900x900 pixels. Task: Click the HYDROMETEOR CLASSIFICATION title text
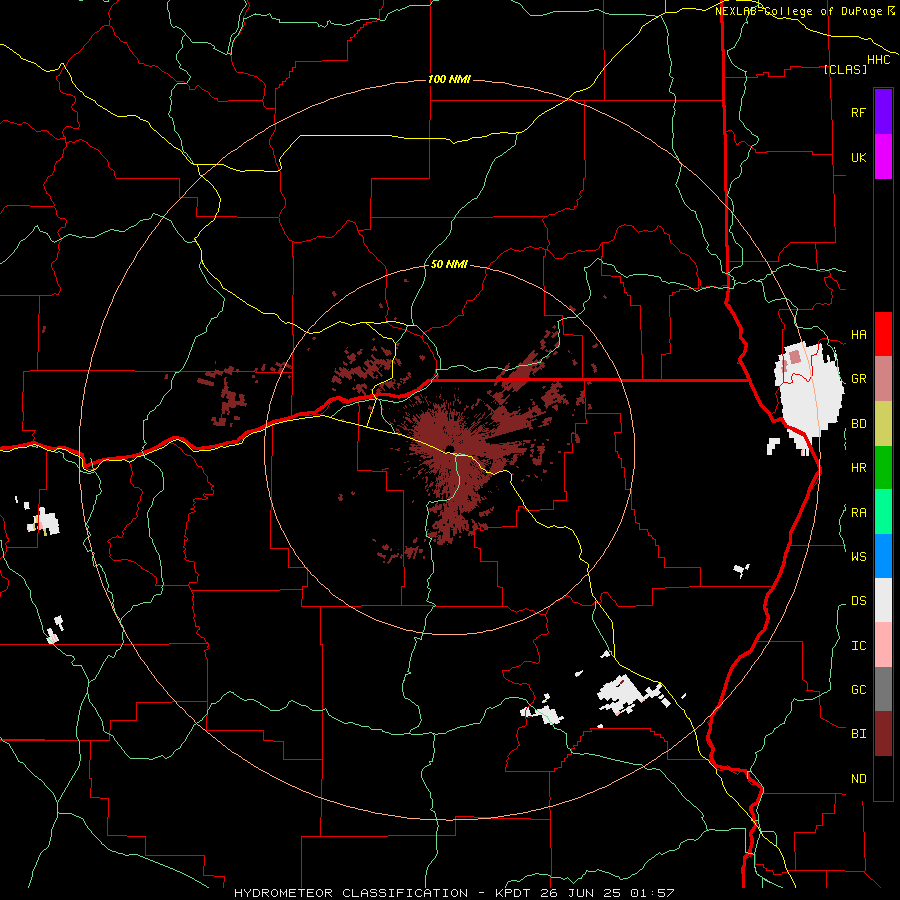click(x=350, y=893)
